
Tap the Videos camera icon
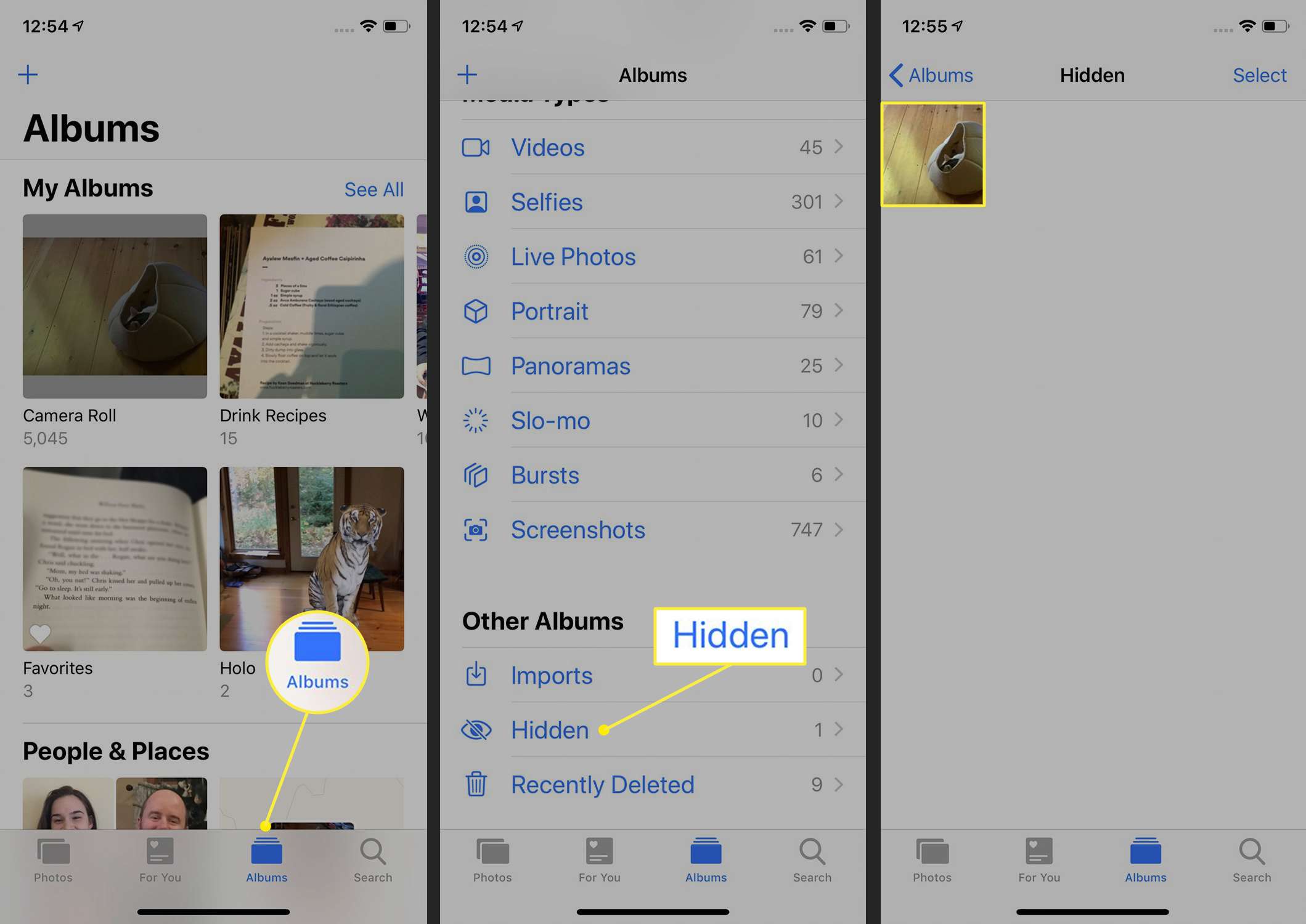click(477, 147)
